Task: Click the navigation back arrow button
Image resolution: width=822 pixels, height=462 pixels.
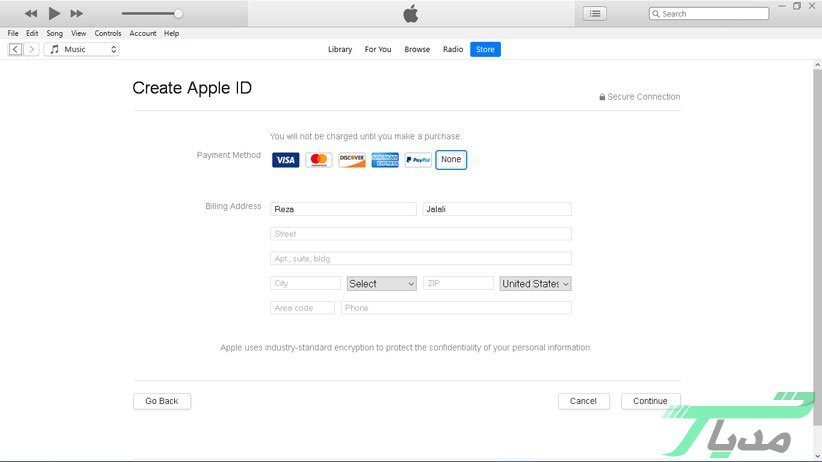Action: coord(15,49)
